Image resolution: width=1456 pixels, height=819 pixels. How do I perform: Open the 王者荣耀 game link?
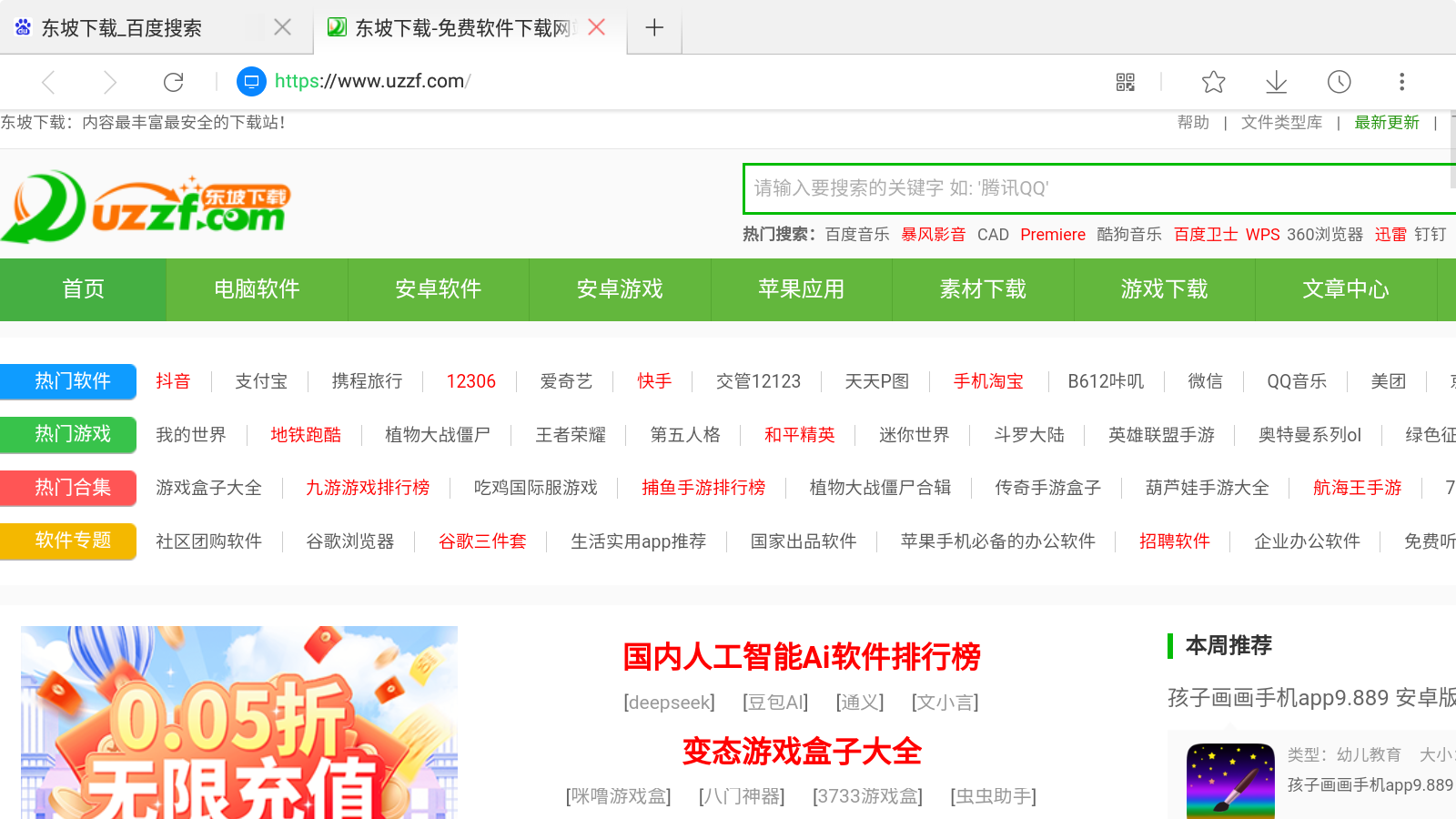pyautogui.click(x=571, y=435)
